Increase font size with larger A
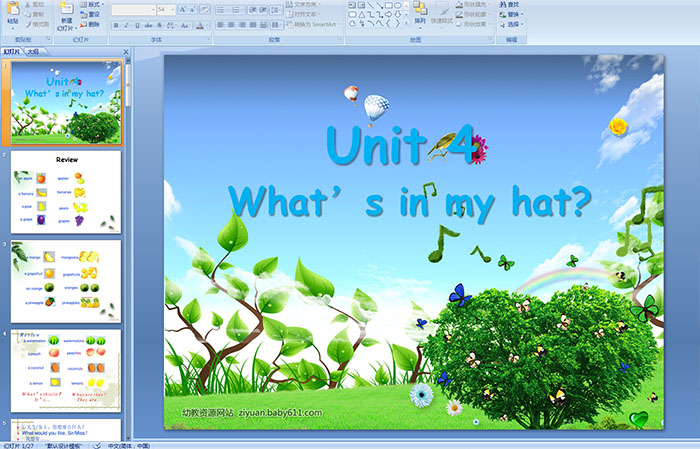This screenshot has height=449, width=700. 183,10
